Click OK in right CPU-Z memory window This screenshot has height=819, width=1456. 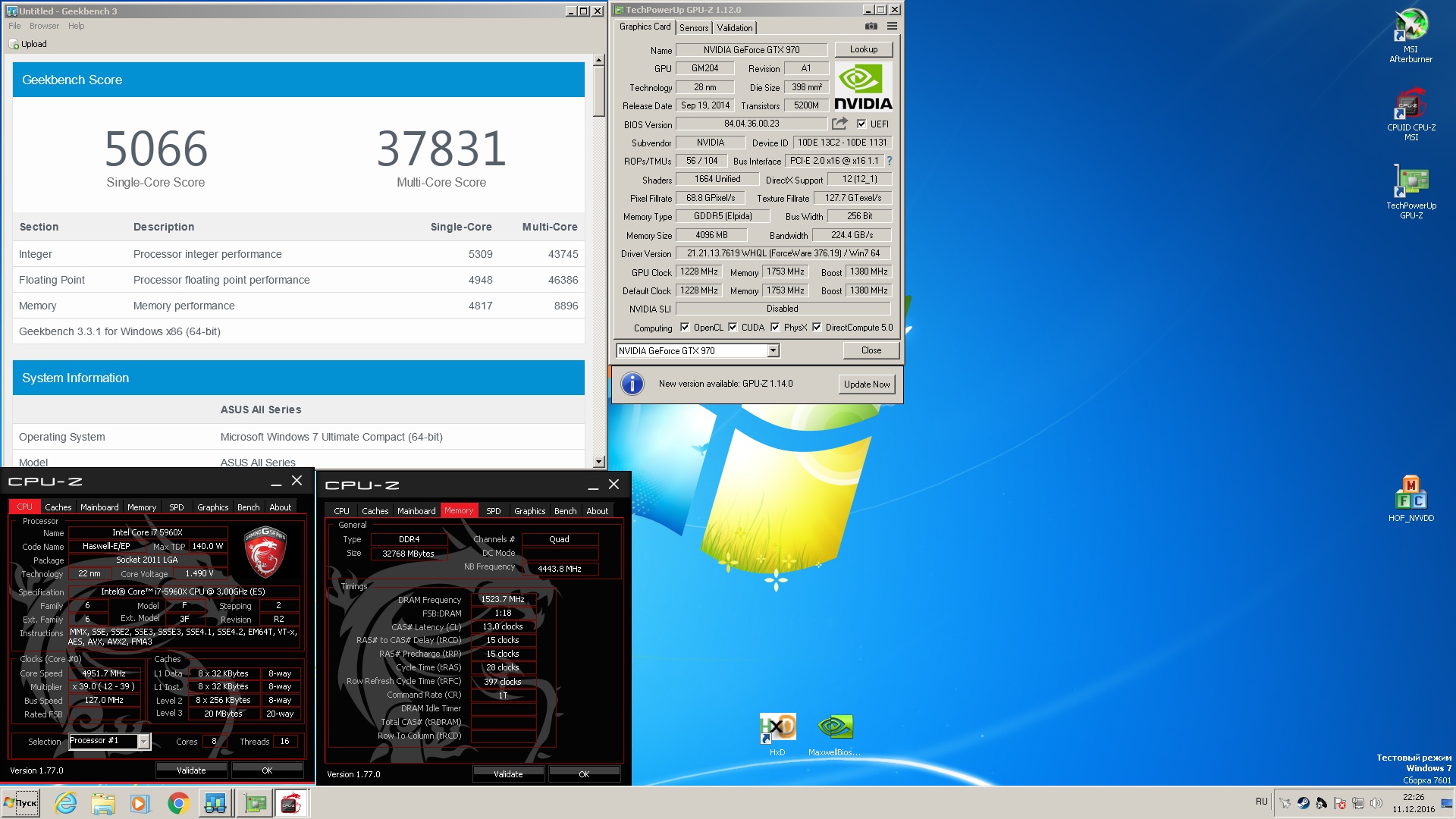tap(584, 774)
